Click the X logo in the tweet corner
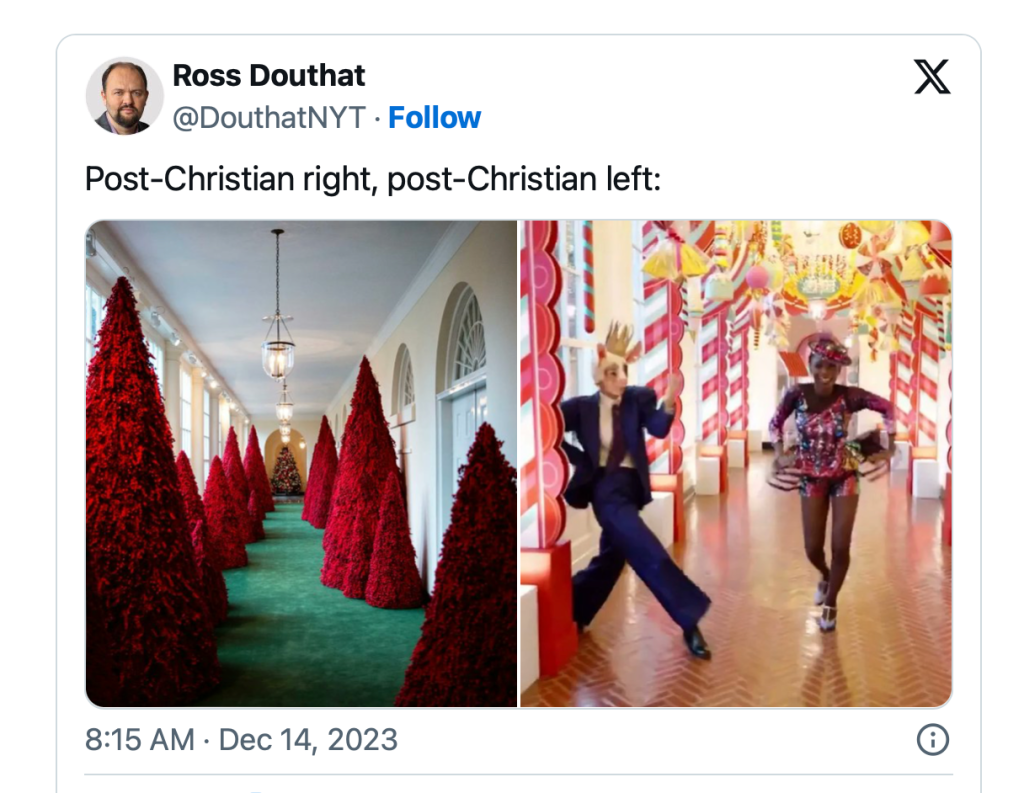The width and height of the screenshot is (1024, 793). click(x=931, y=77)
